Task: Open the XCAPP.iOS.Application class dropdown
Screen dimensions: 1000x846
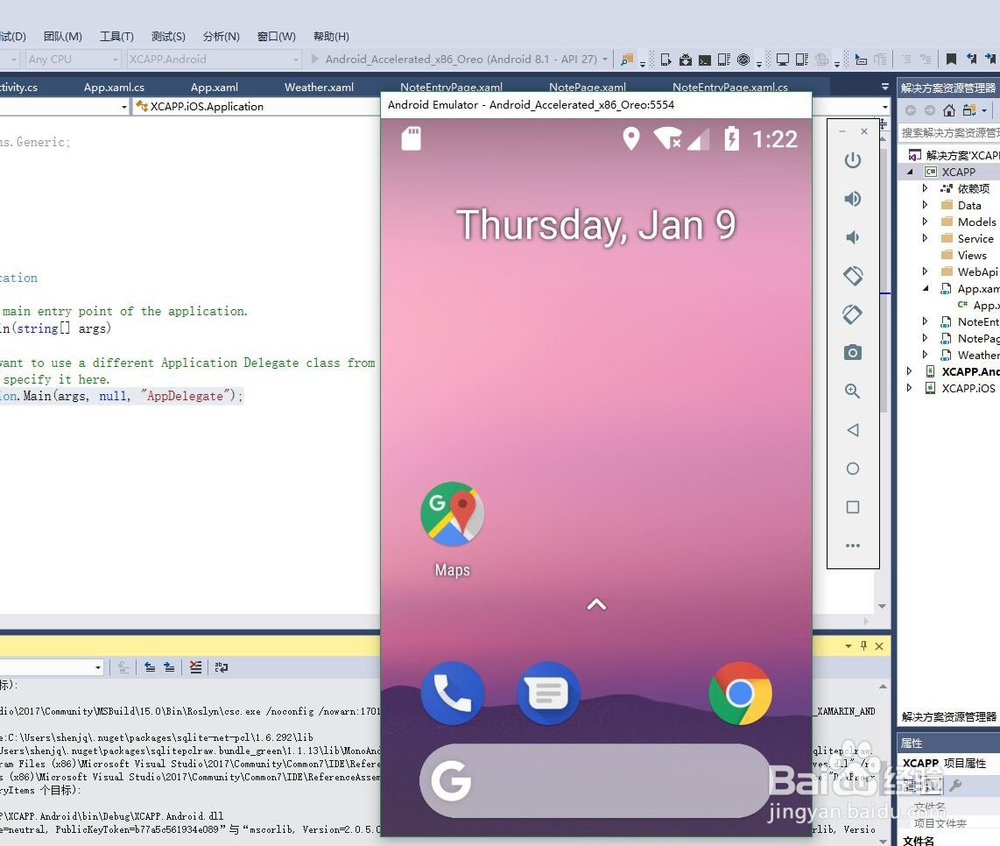Action: pos(255,106)
